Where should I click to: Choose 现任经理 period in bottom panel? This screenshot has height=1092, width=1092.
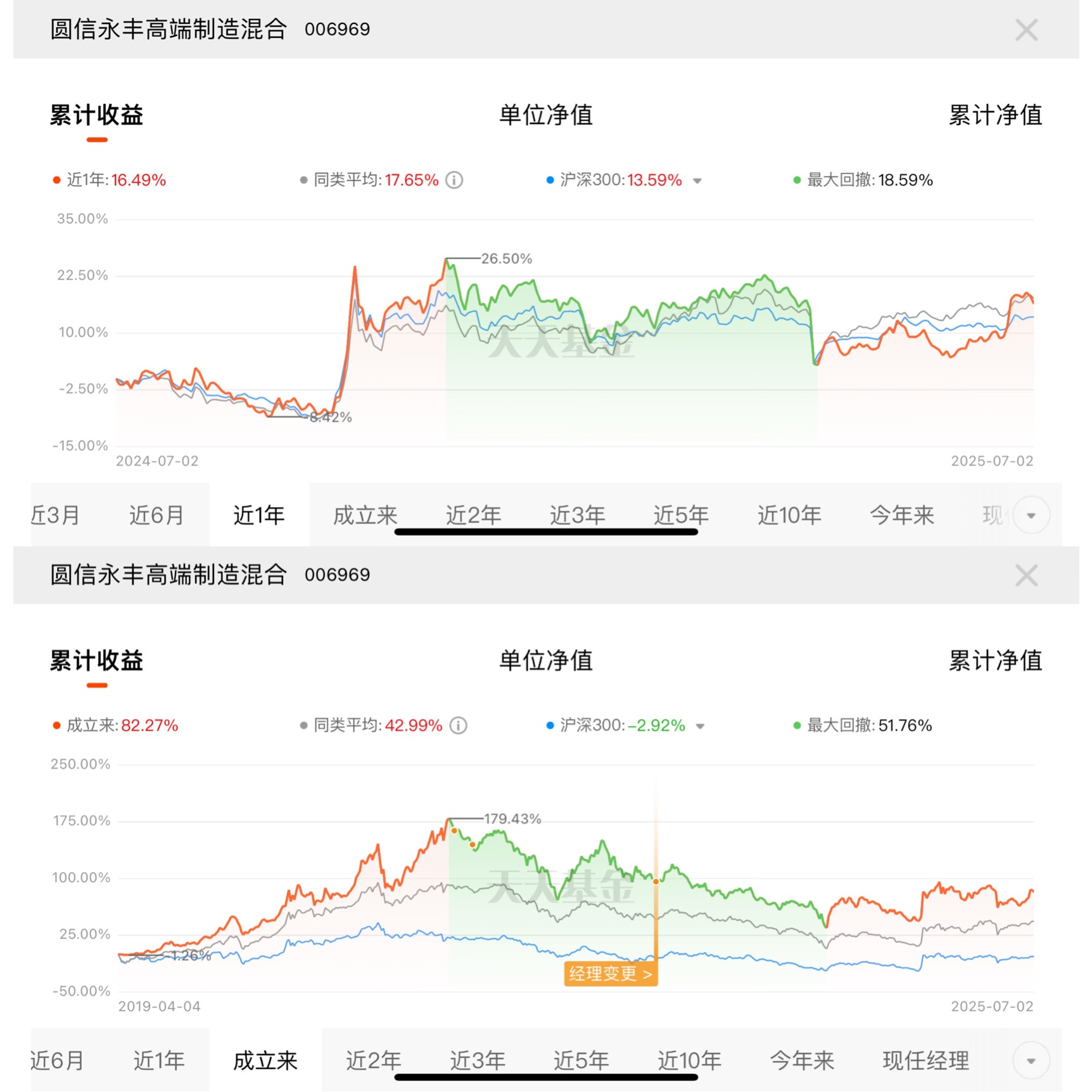[x=926, y=1061]
